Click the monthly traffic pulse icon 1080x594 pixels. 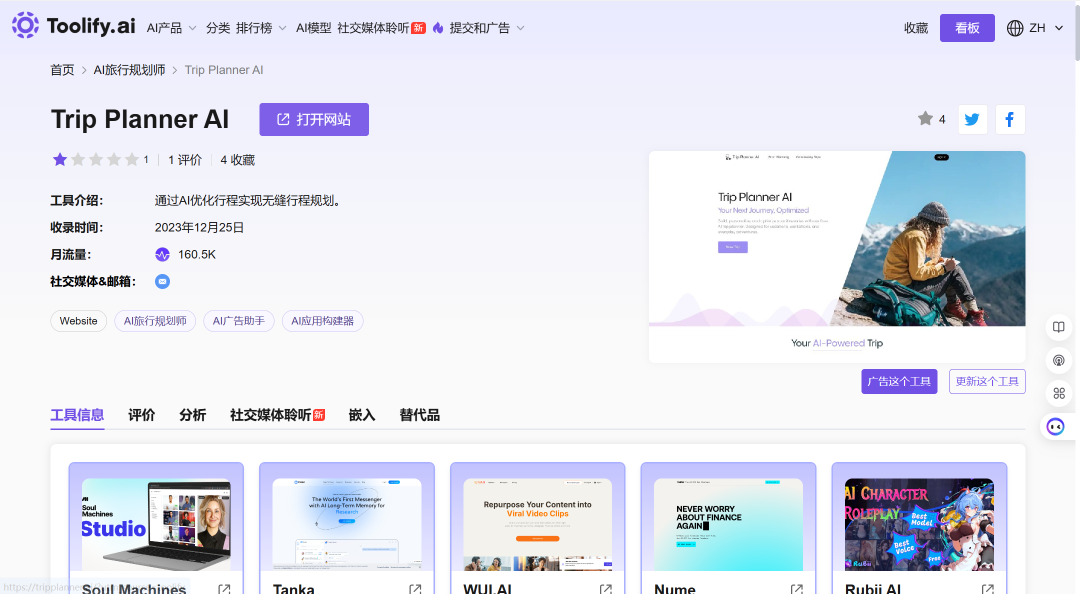pyautogui.click(x=162, y=255)
